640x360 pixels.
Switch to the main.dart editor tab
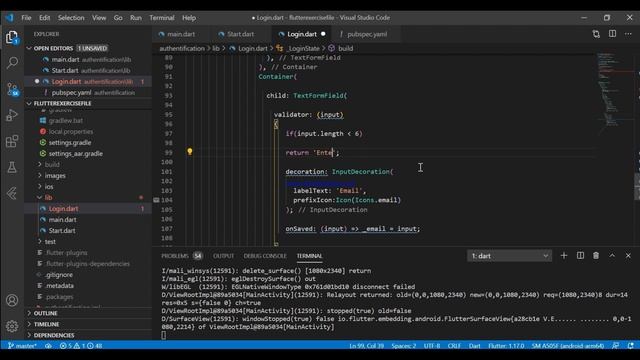(181, 34)
